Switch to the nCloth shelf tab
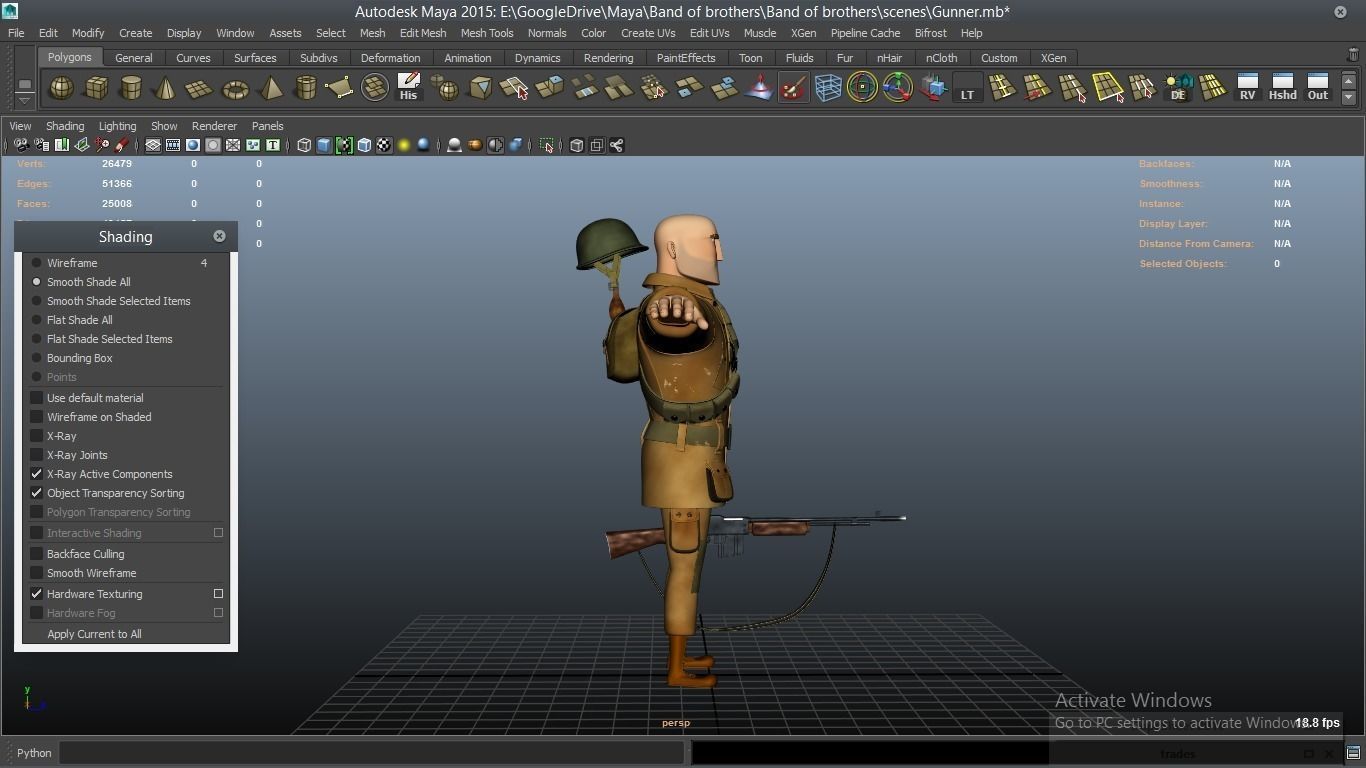1366x768 pixels. pos(941,58)
